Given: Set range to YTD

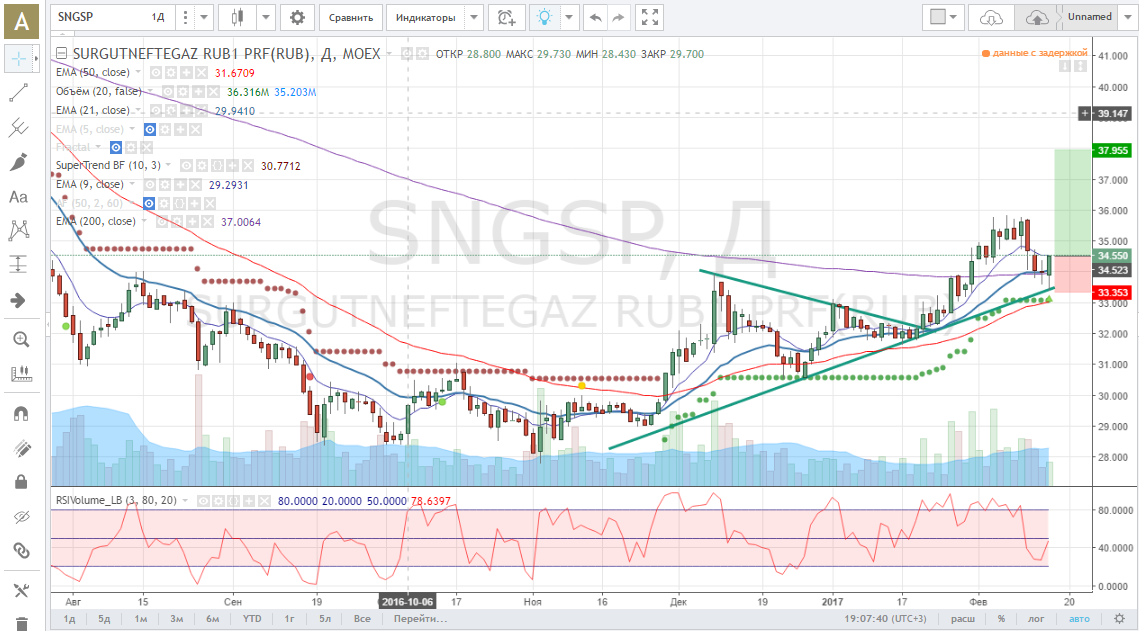Looking at the screenshot, I should (252, 619).
